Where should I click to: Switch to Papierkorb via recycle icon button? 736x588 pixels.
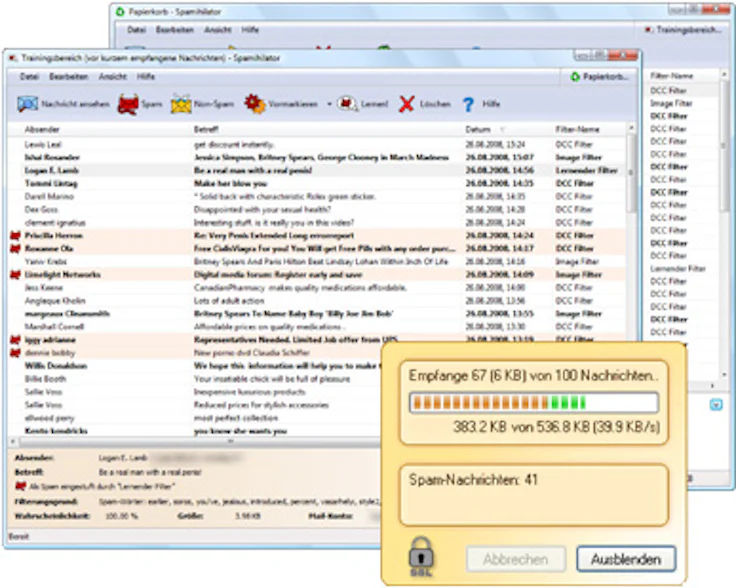[x=598, y=76]
